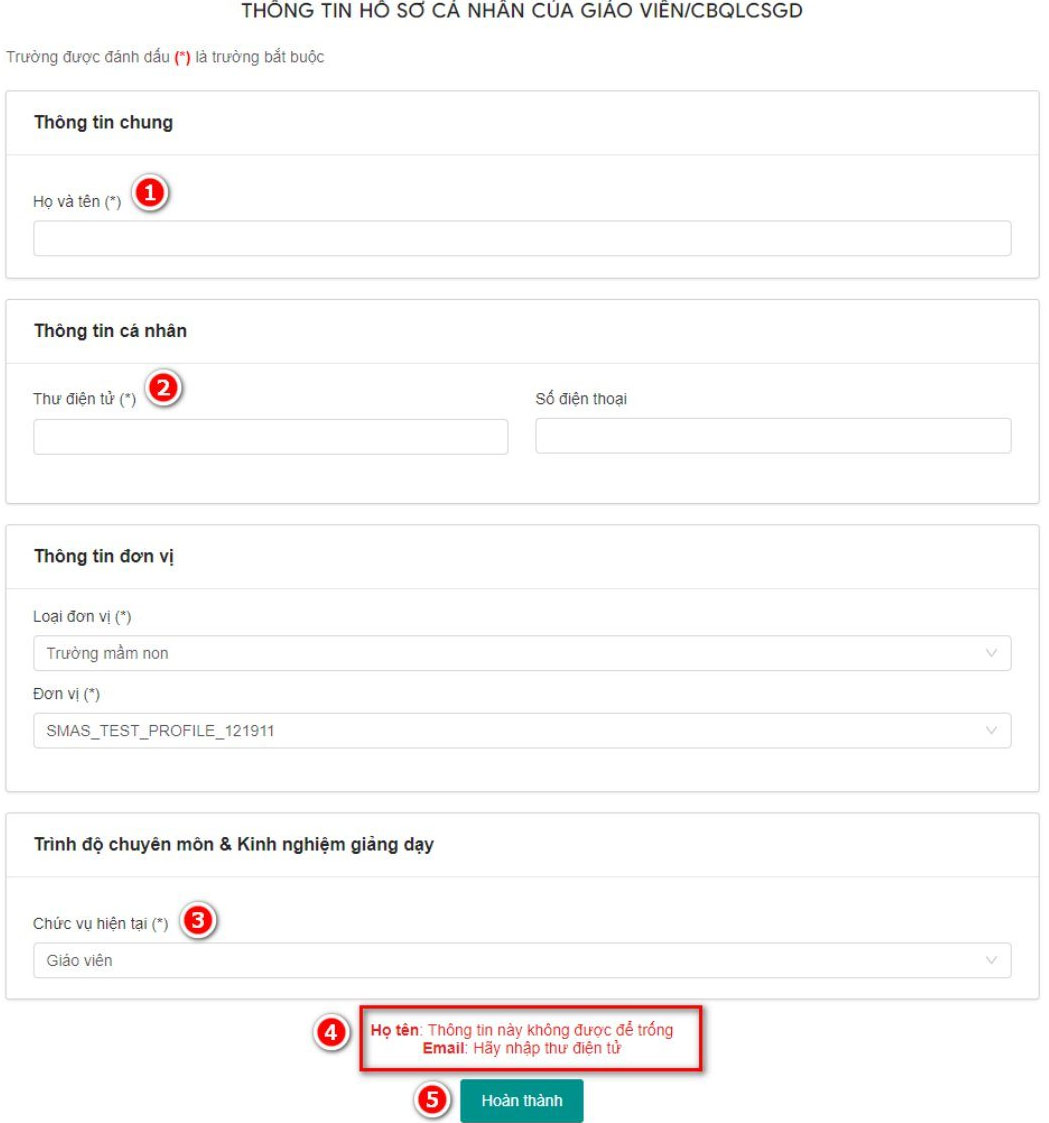Click the Đơn vị (*) label
Image resolution: width=1049 pixels, height=1123 pixels.
tap(67, 694)
